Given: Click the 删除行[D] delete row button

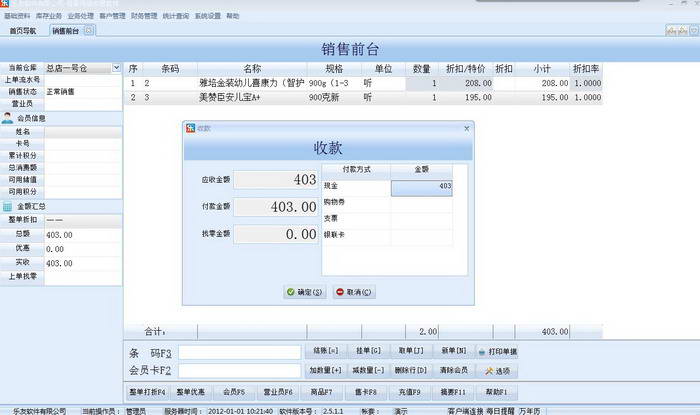Looking at the screenshot, I should point(411,370).
